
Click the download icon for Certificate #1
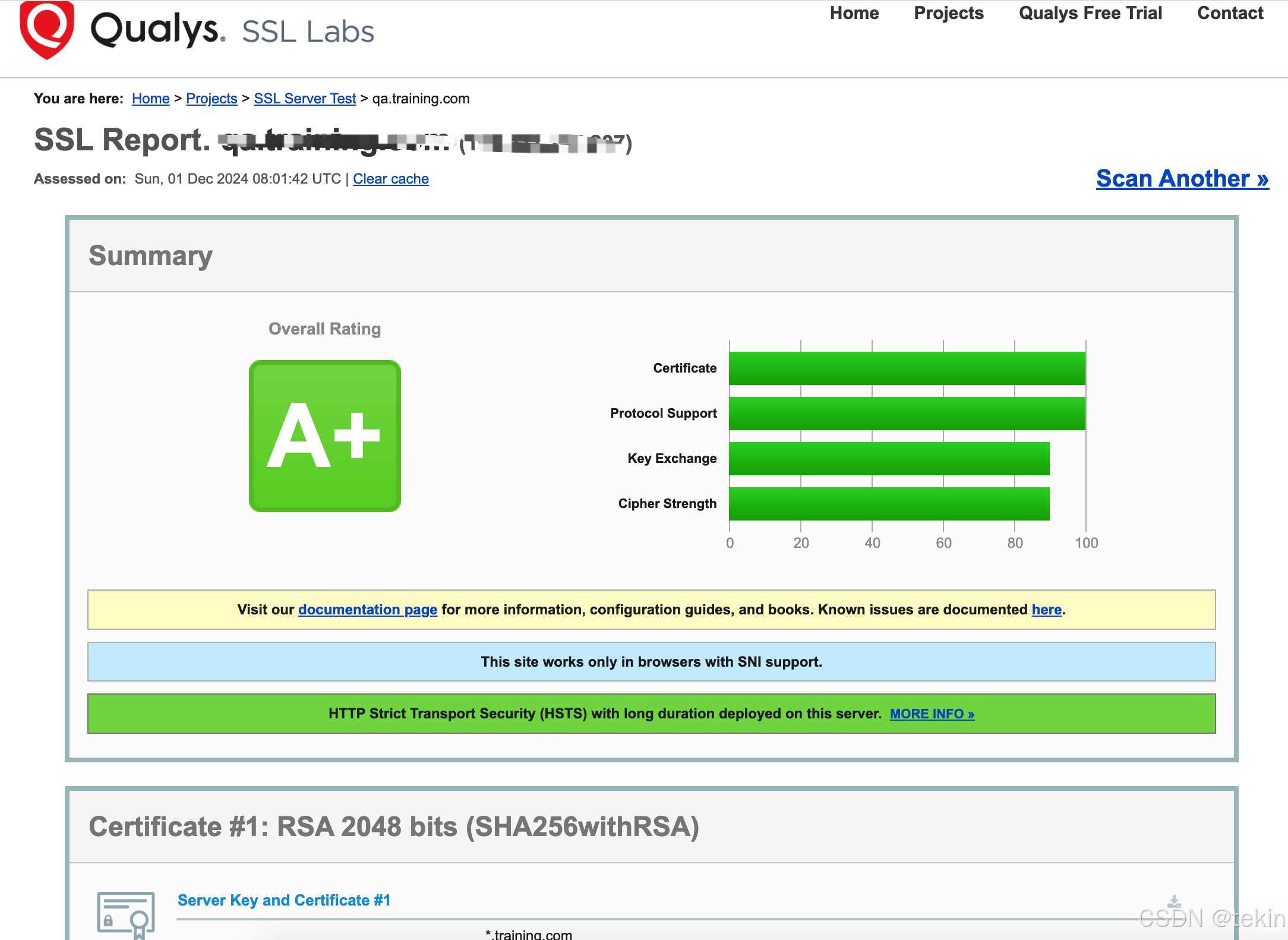(x=1174, y=902)
